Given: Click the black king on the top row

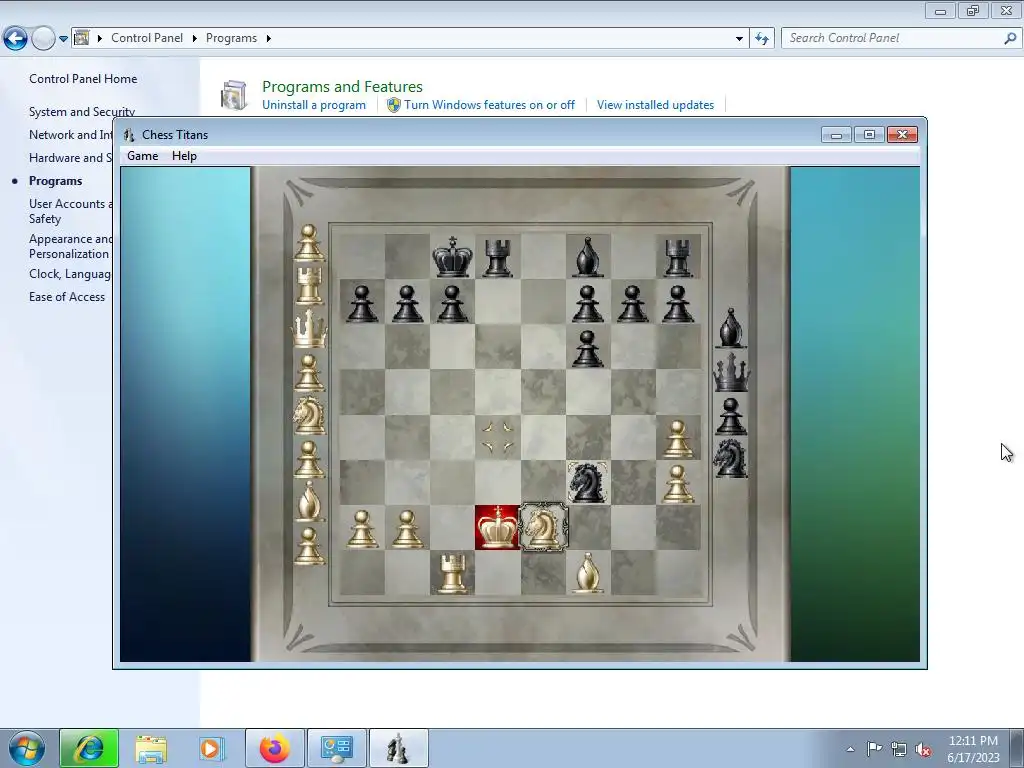Looking at the screenshot, I should tap(452, 257).
